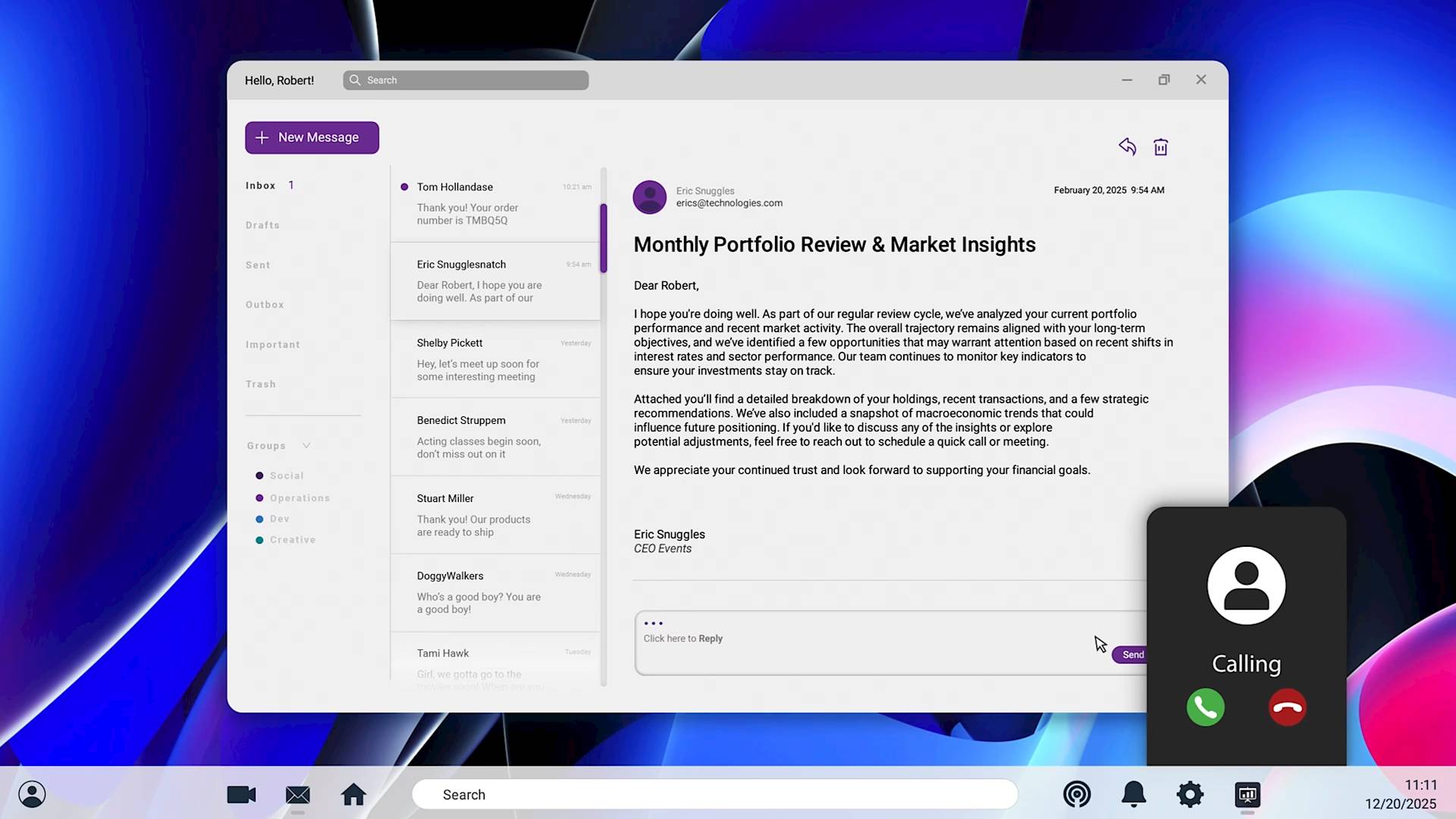The width and height of the screenshot is (1456, 819).
Task: Open the Sent folder
Action: pos(258,265)
